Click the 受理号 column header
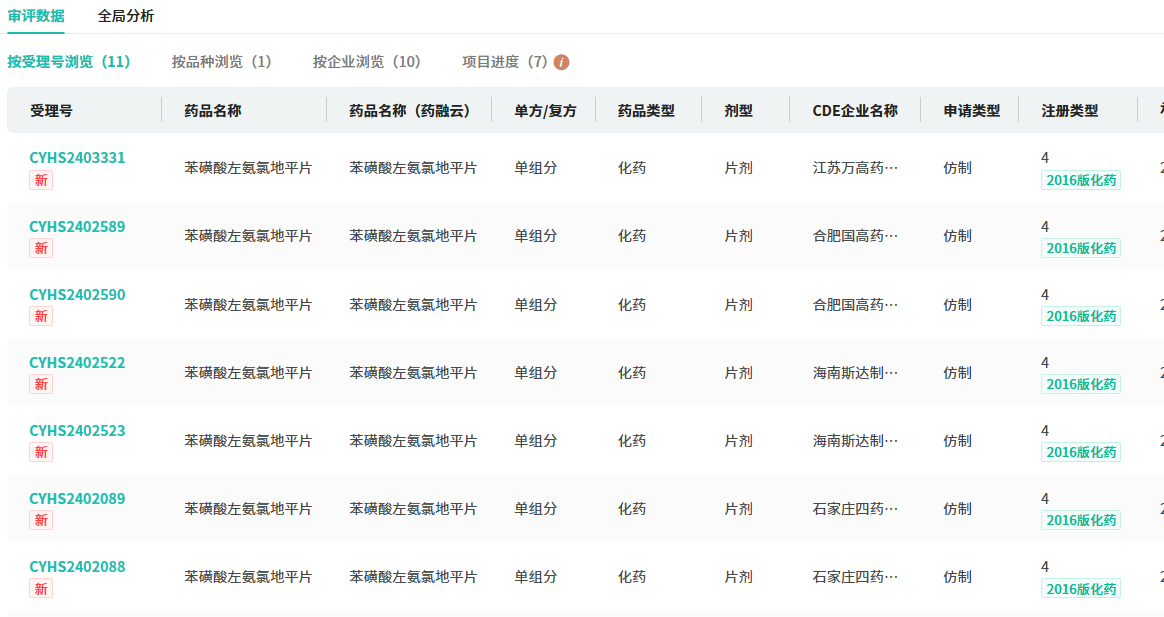1164x617 pixels. pyautogui.click(x=51, y=111)
